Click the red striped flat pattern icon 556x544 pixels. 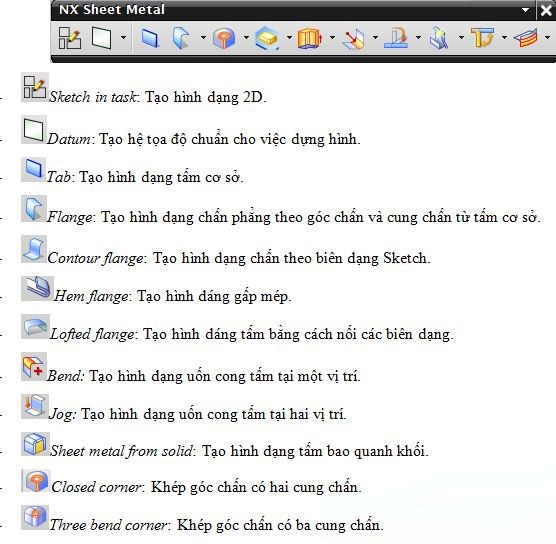(x=526, y=38)
